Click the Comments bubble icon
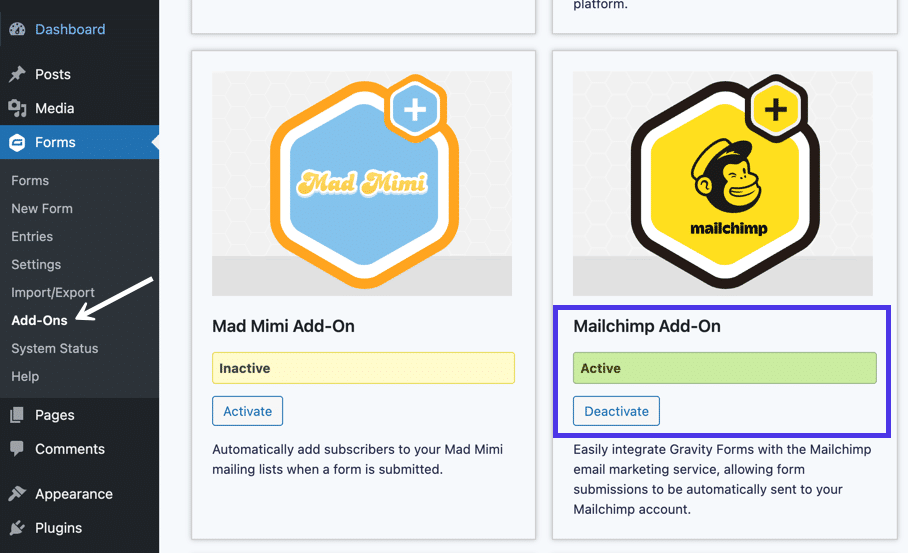908x553 pixels. click(x=17, y=449)
